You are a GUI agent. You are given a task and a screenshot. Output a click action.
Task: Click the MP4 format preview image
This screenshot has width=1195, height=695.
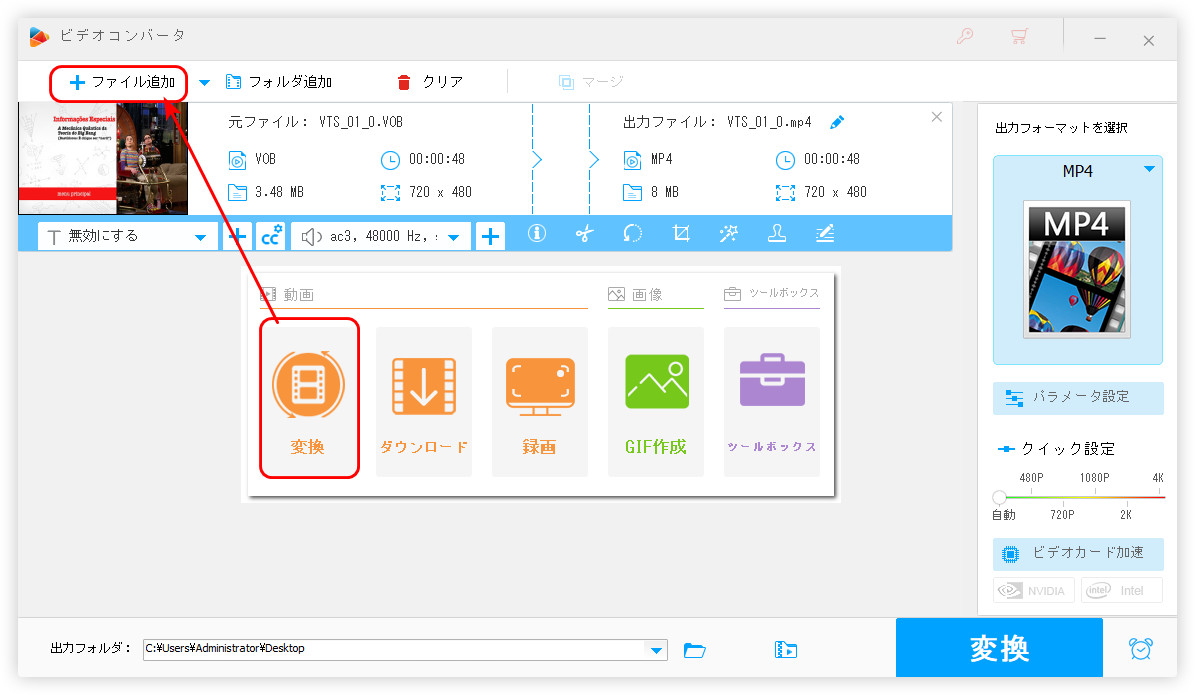coord(1076,269)
